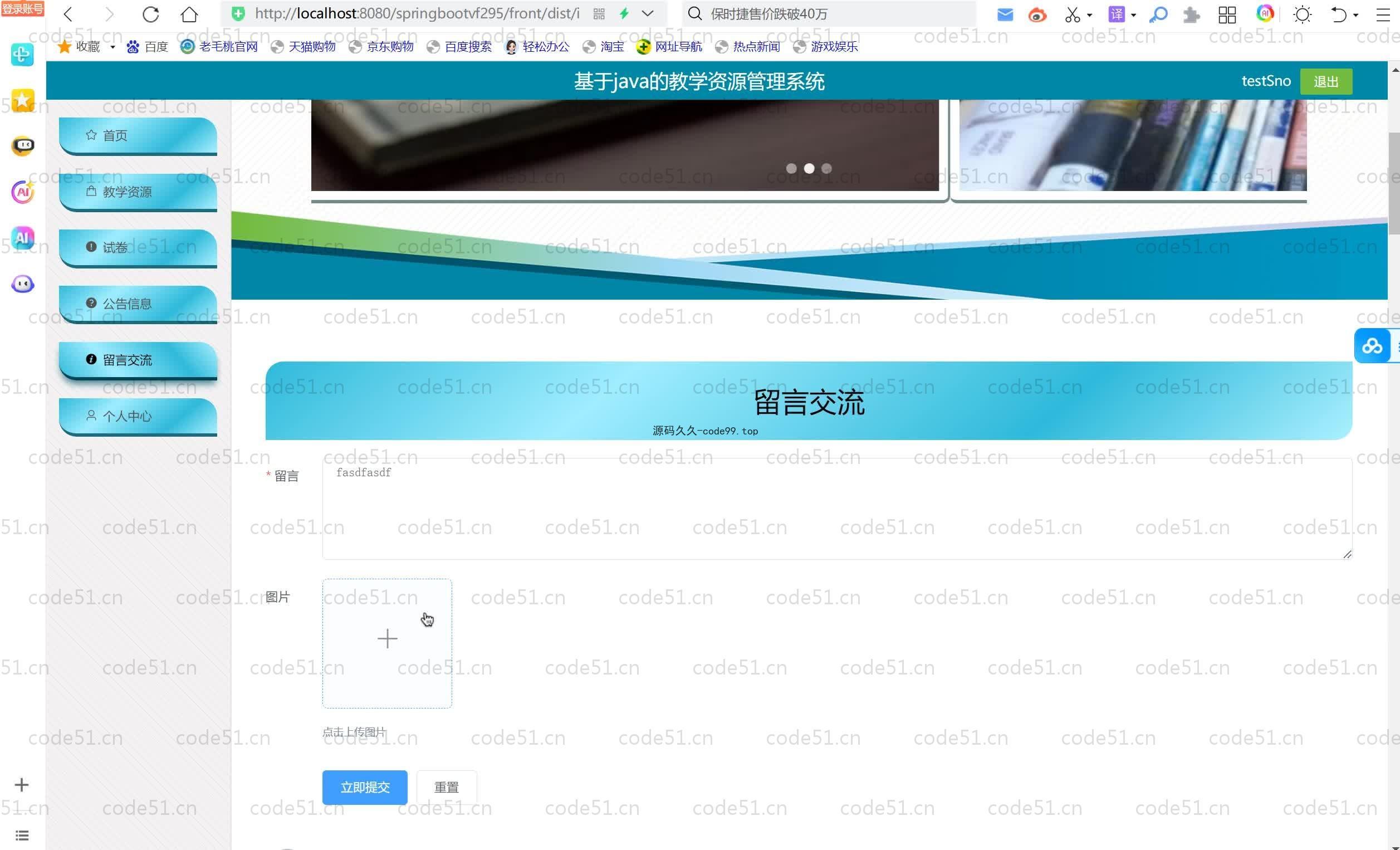Image resolution: width=1400 pixels, height=850 pixels.
Task: Click the purple ghost face sidebar icon
Action: click(22, 284)
